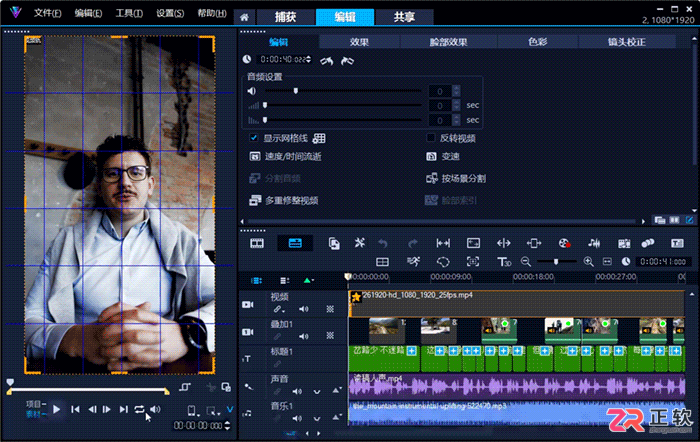Mute the 音乐1 track speaker
The height and width of the screenshot is (442, 700).
(297, 419)
